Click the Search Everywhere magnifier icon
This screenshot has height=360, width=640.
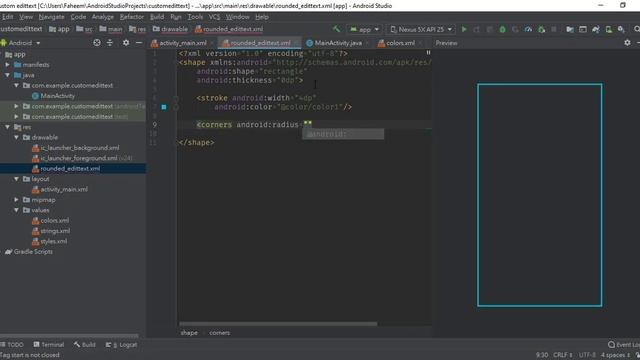click(x=636, y=29)
